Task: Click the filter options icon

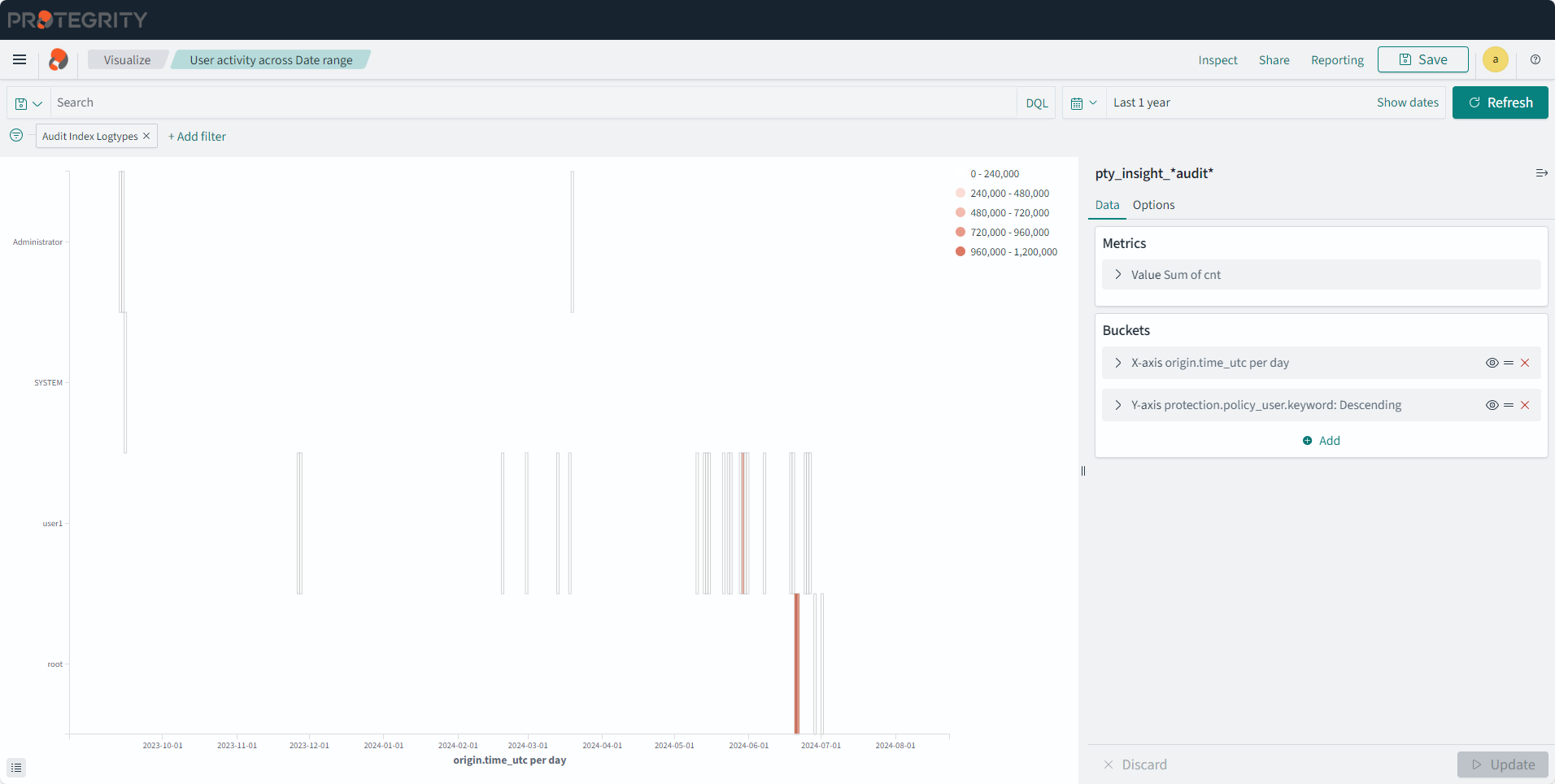Action: click(x=16, y=136)
